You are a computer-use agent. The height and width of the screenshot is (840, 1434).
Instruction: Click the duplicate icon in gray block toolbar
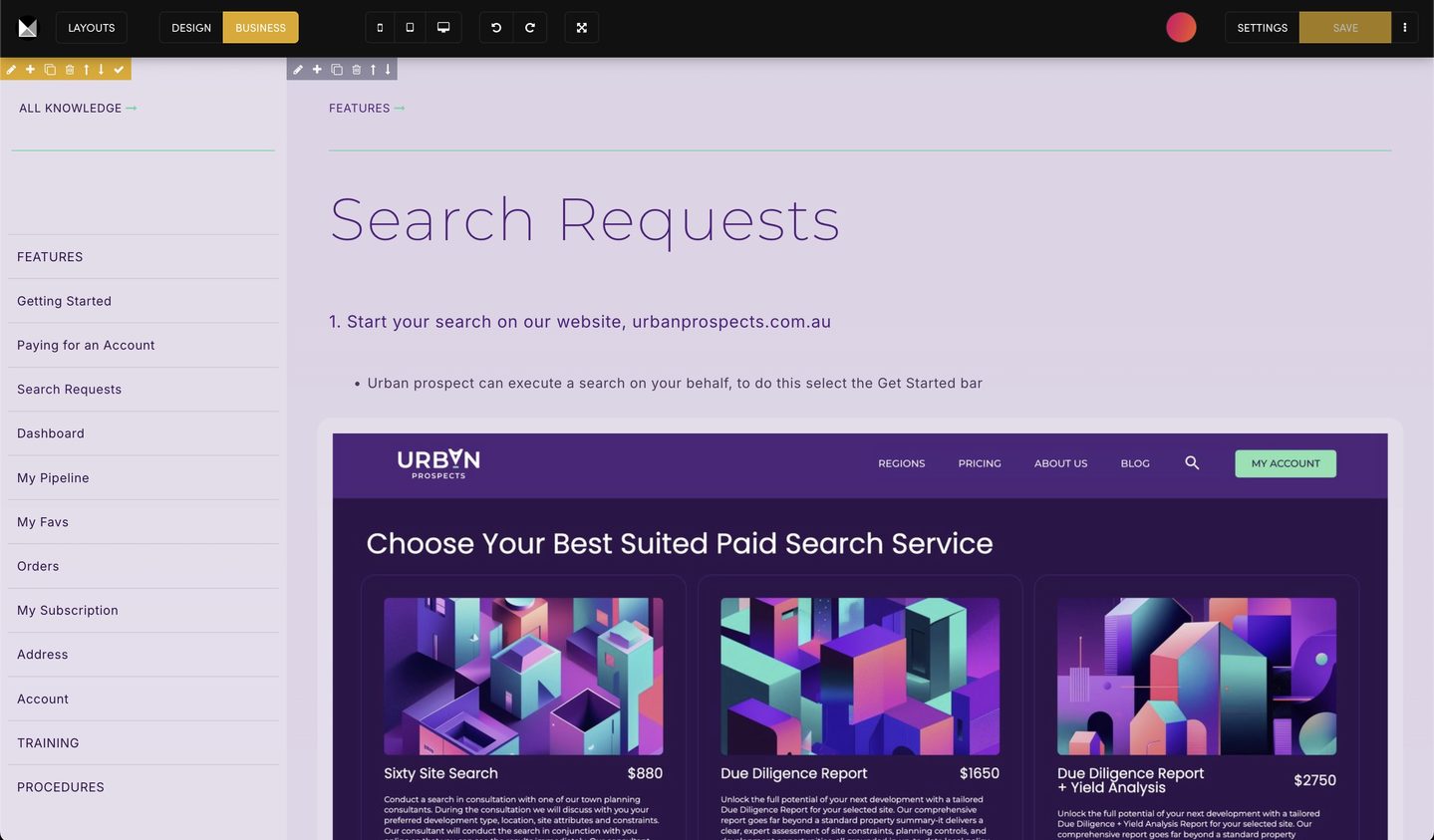(337, 70)
